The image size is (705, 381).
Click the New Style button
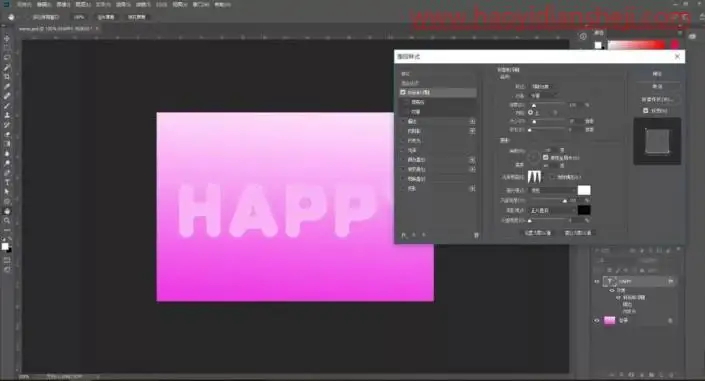click(x=657, y=99)
